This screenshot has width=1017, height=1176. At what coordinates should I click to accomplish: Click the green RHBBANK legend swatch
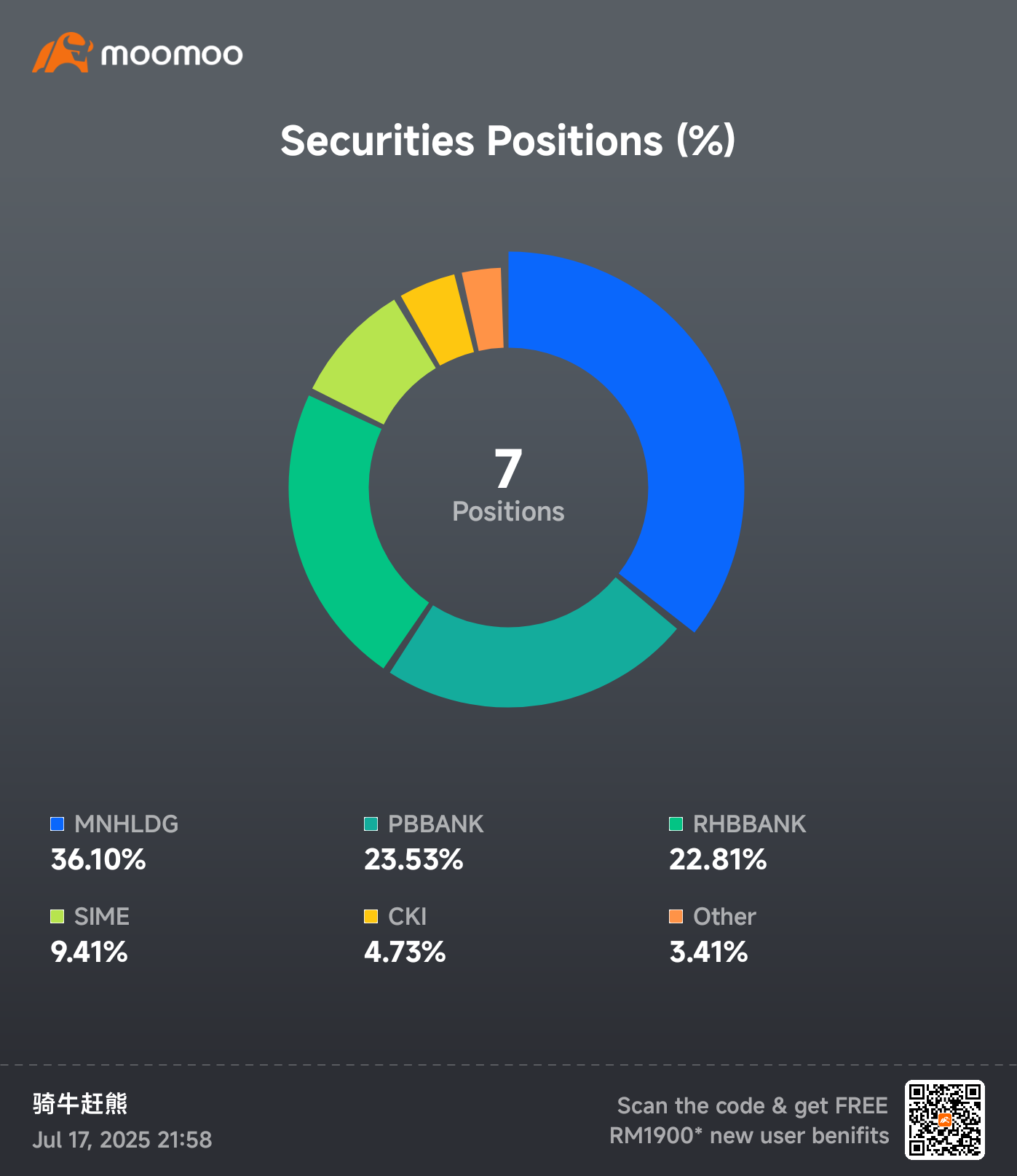coord(676,824)
